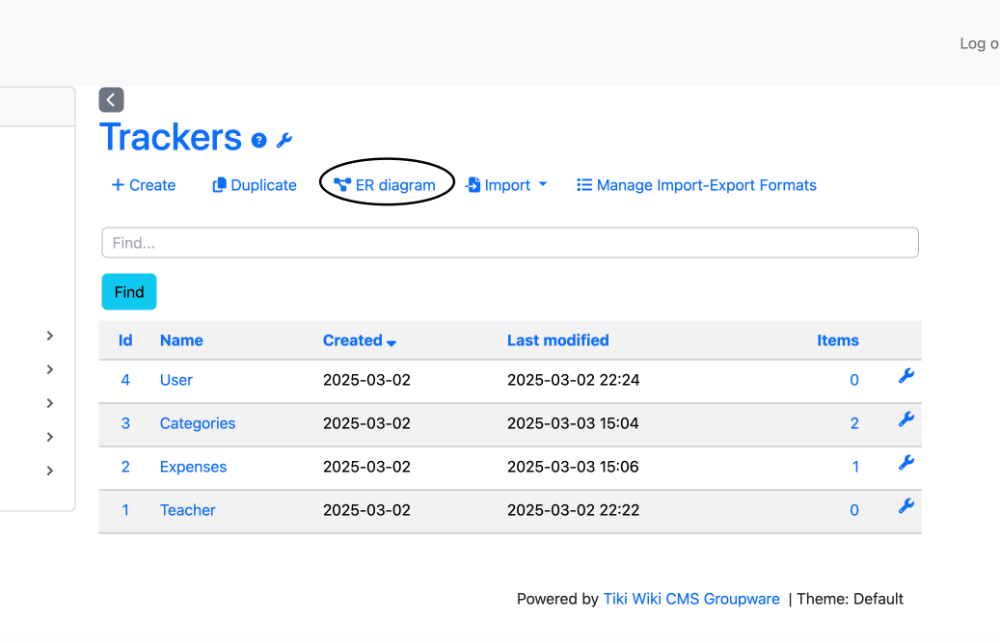Sort table by Last modified header
The width and height of the screenshot is (1000, 643).
(x=558, y=341)
